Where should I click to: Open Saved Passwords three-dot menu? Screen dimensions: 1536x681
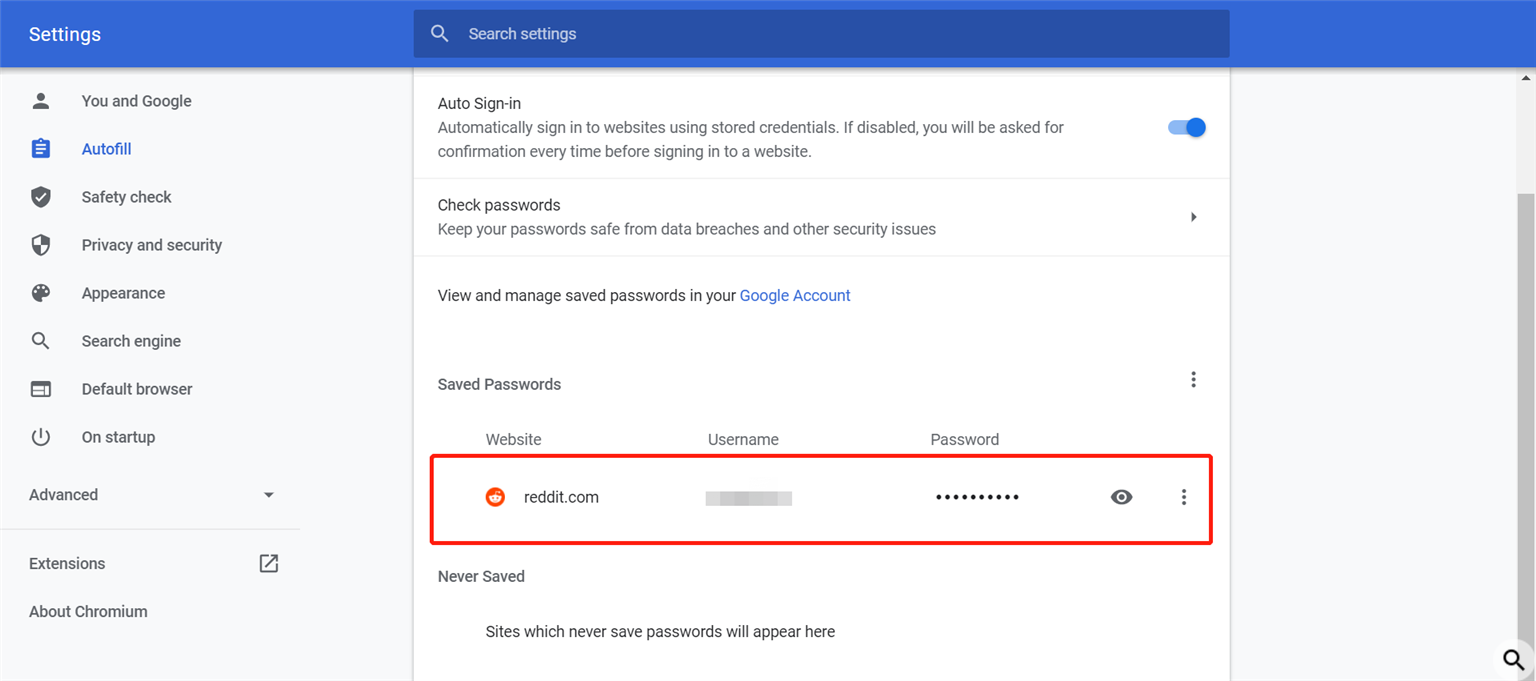click(x=1193, y=380)
